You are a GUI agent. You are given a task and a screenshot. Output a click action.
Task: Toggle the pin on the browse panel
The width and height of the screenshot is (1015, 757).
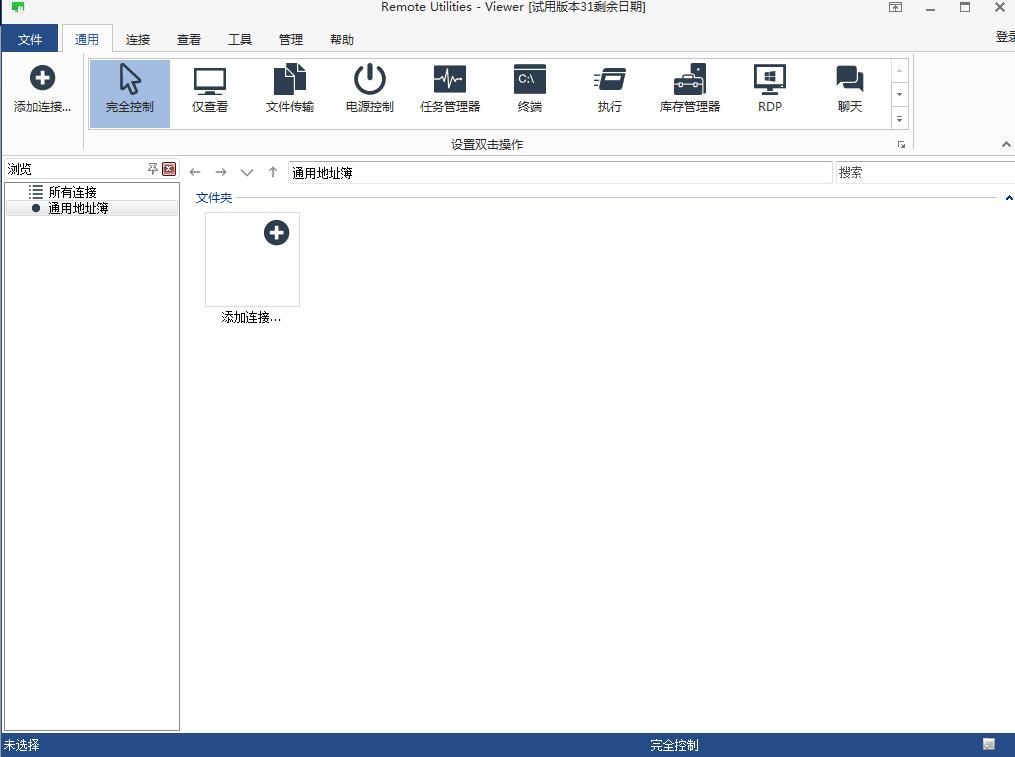click(x=153, y=169)
